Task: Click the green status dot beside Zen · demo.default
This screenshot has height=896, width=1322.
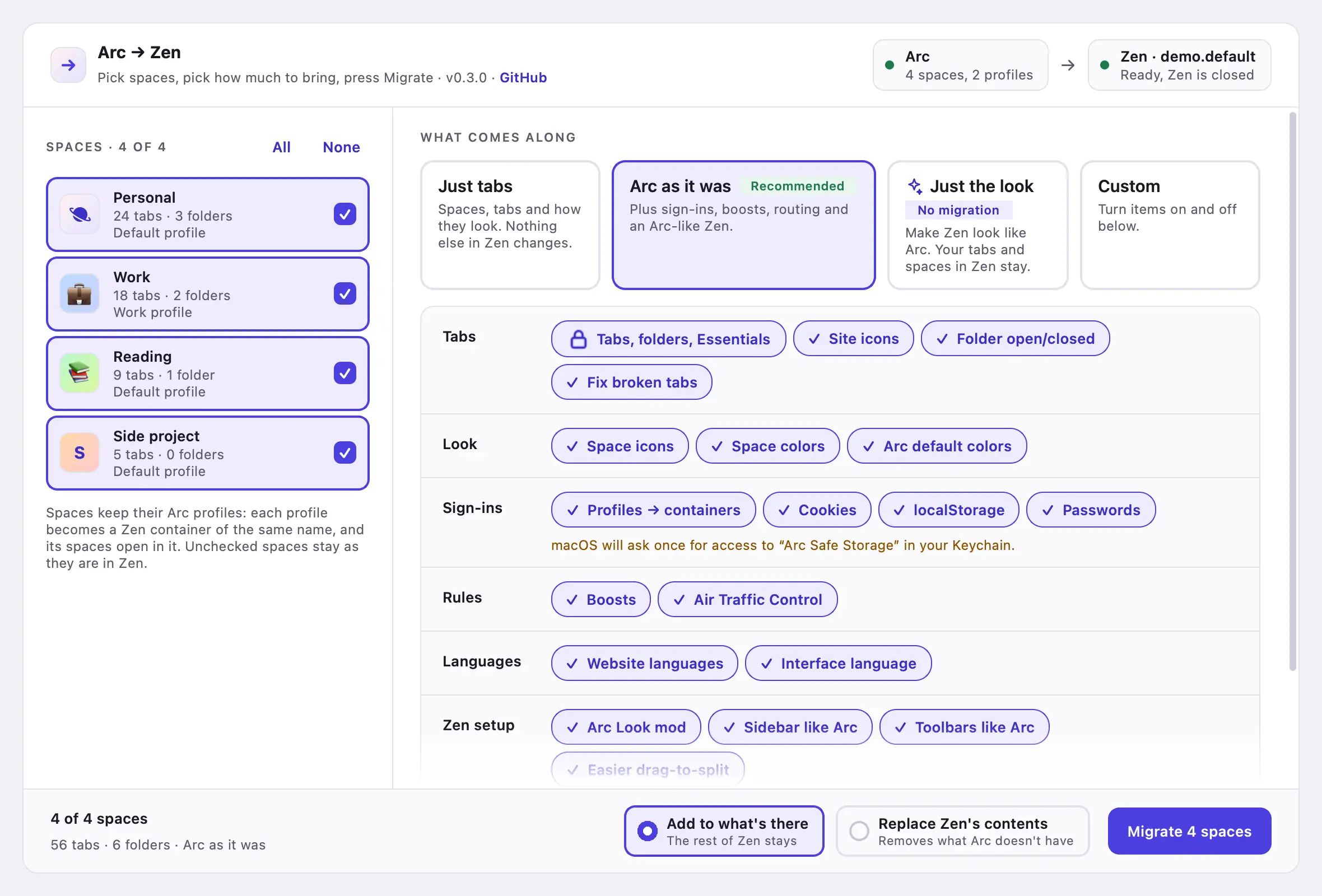Action: [1105, 66]
